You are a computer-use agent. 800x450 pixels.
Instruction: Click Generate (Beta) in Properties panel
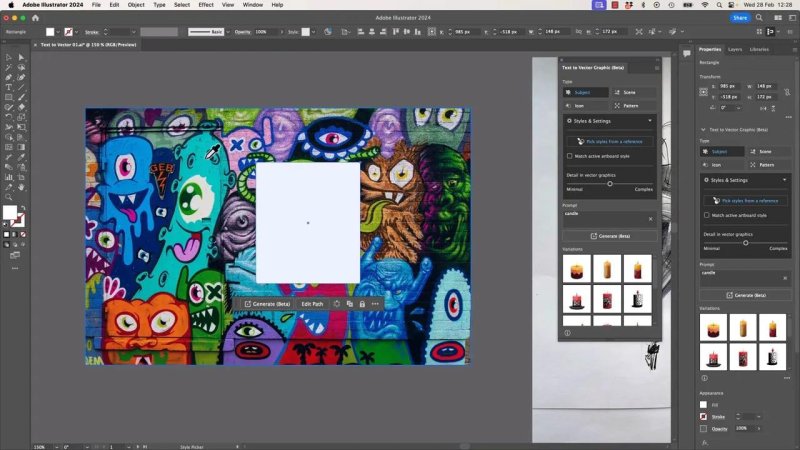pyautogui.click(x=746, y=295)
